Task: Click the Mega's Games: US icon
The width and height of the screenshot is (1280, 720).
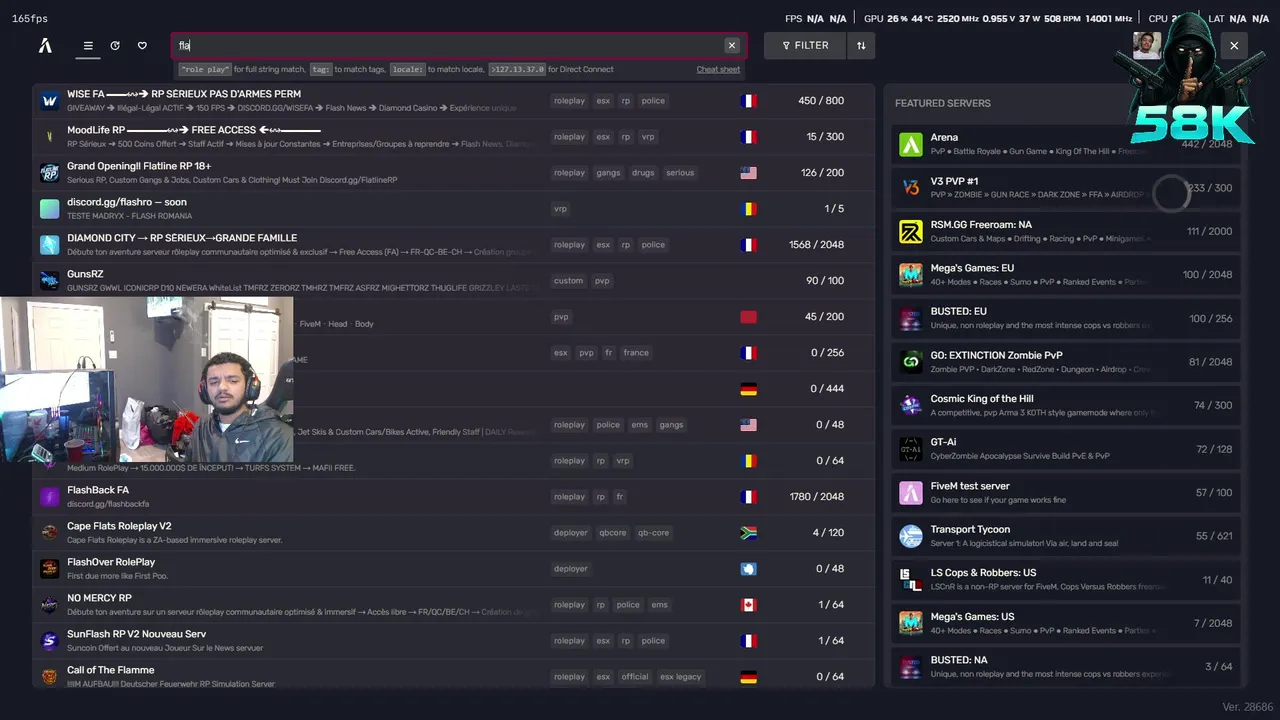Action: pyautogui.click(x=911, y=624)
